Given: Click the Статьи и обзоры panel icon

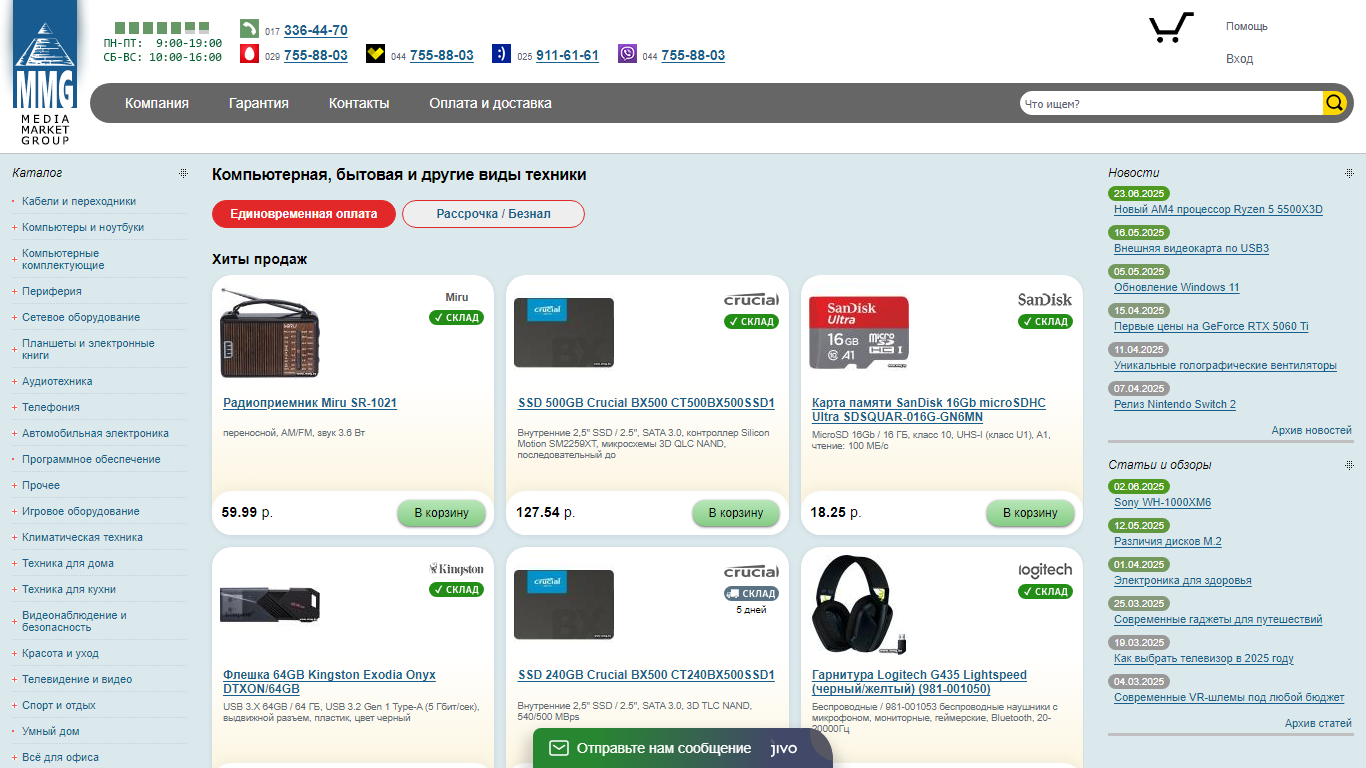Looking at the screenshot, I should pyautogui.click(x=1349, y=465).
